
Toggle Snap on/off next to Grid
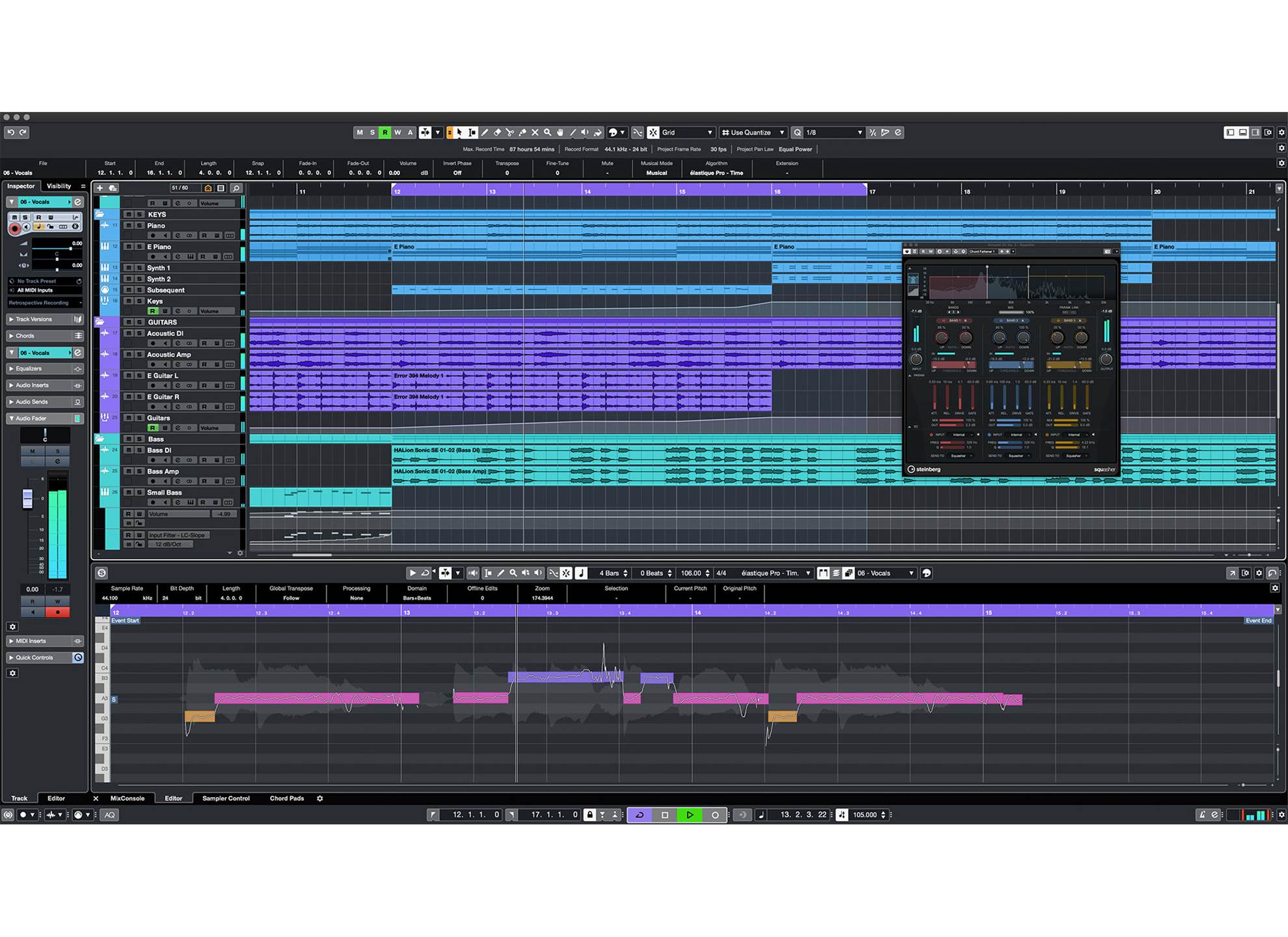653,132
